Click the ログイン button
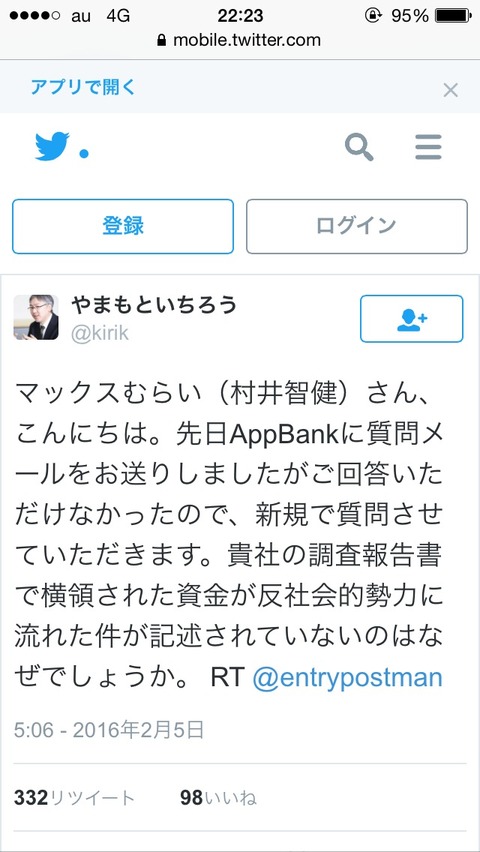This screenshot has width=480, height=852. coord(357,226)
